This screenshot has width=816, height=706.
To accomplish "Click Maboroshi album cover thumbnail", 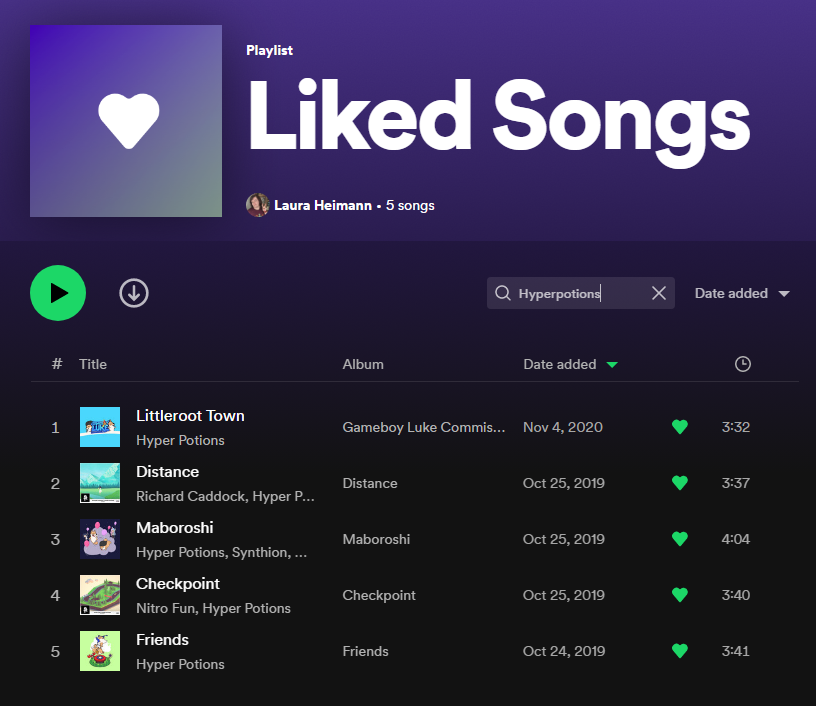I will pyautogui.click(x=100, y=539).
